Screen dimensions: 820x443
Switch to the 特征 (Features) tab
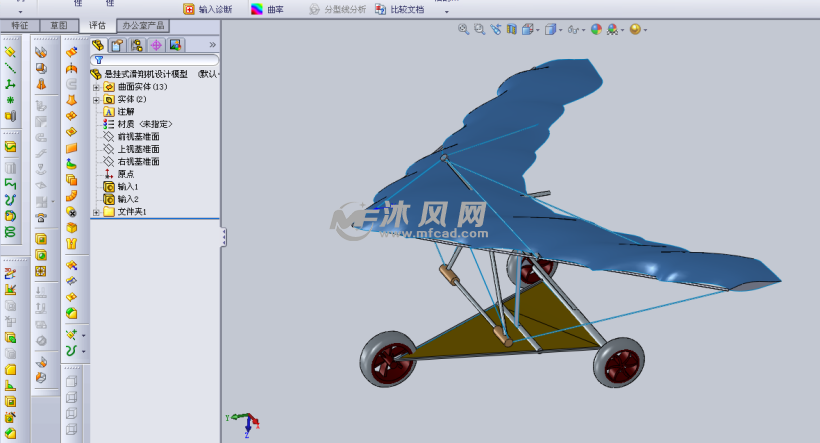(x=19, y=25)
